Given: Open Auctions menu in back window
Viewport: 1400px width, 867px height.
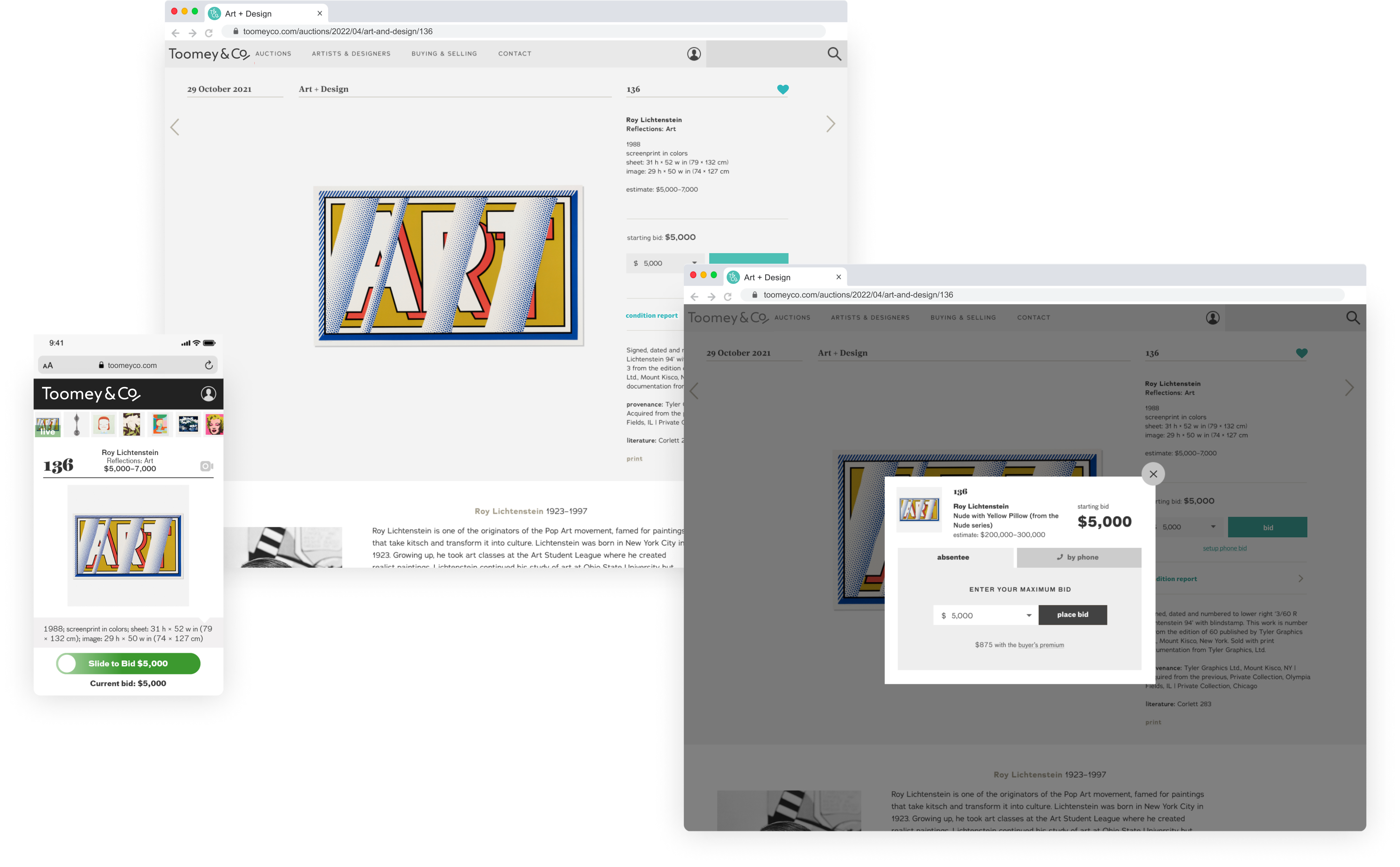Looking at the screenshot, I should 273,54.
